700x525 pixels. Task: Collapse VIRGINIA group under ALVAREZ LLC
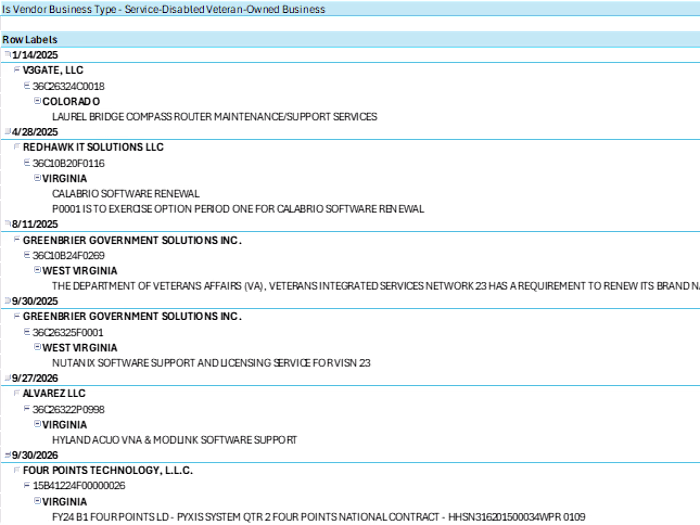coord(38,424)
